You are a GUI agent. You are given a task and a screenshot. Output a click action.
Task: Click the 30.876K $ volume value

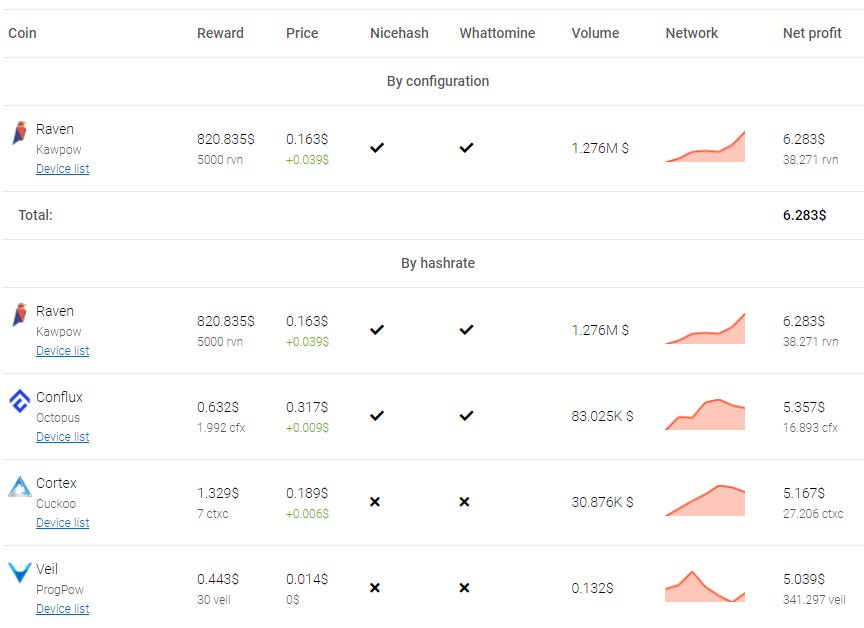pyautogui.click(x=602, y=502)
